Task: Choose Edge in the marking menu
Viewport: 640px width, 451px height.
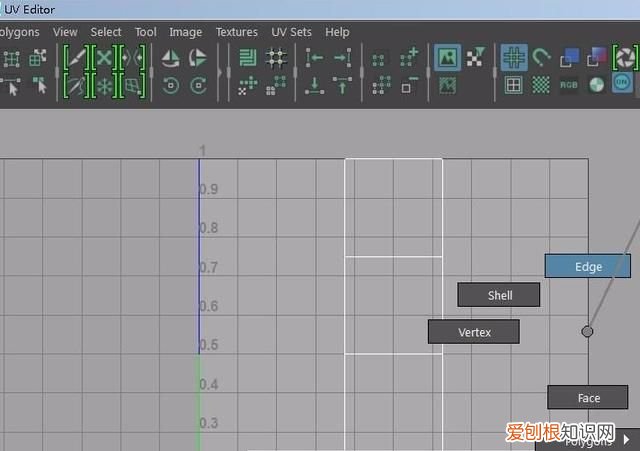Action: pos(588,266)
